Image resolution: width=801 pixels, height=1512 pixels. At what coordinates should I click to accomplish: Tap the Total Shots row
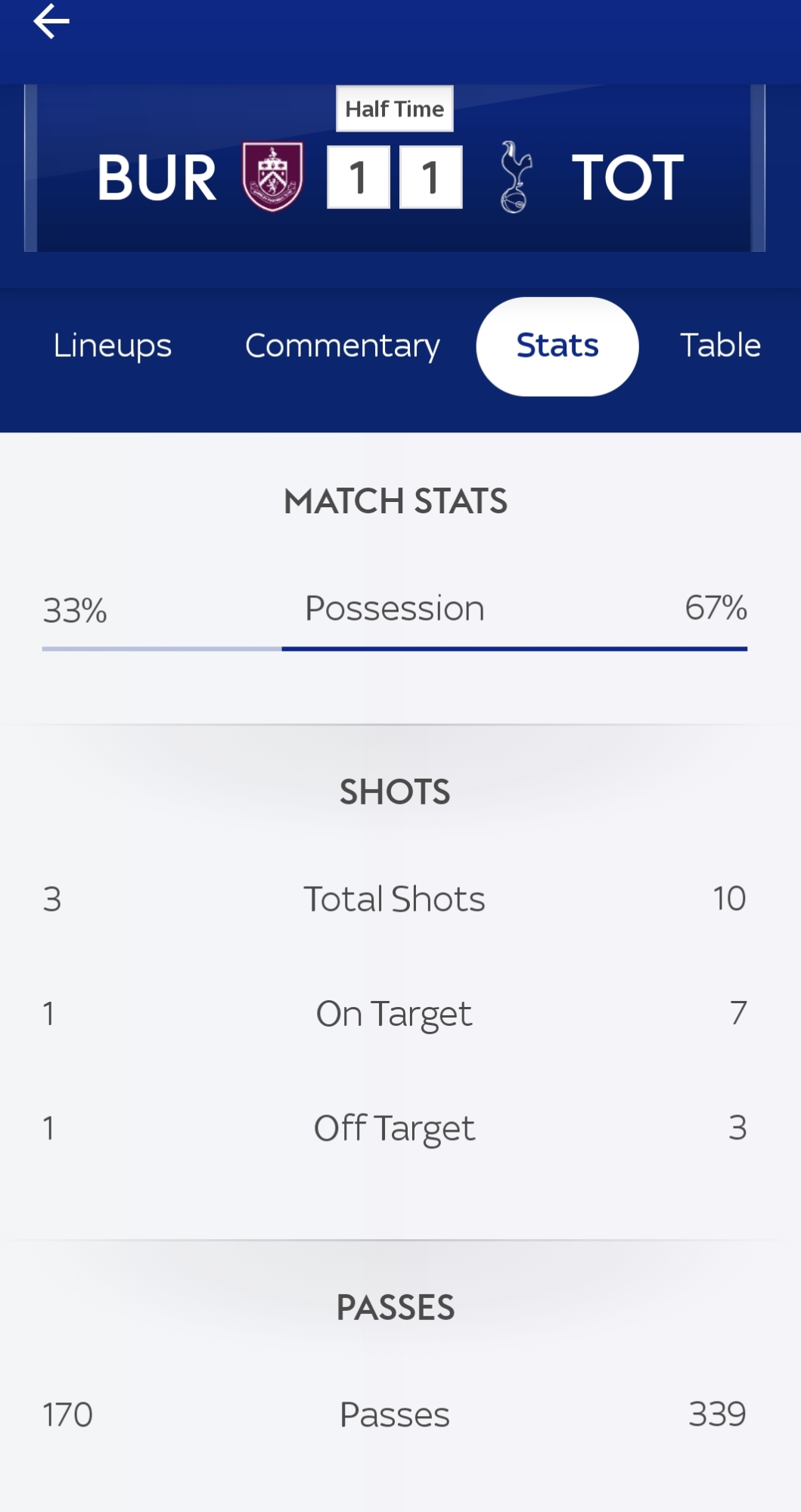[x=395, y=900]
